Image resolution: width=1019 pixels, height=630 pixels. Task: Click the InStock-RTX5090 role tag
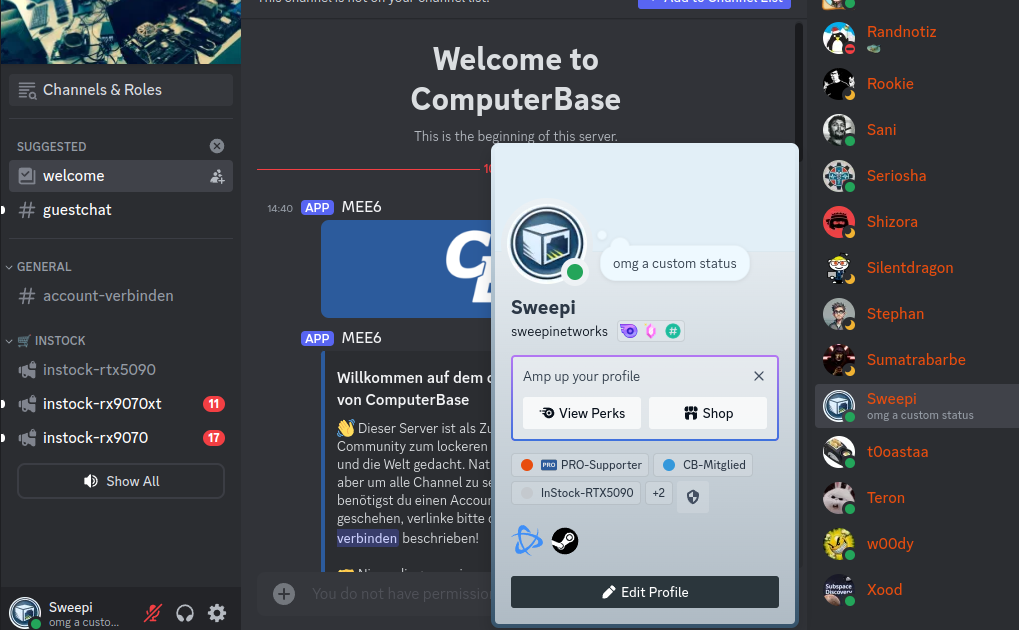click(x=576, y=493)
